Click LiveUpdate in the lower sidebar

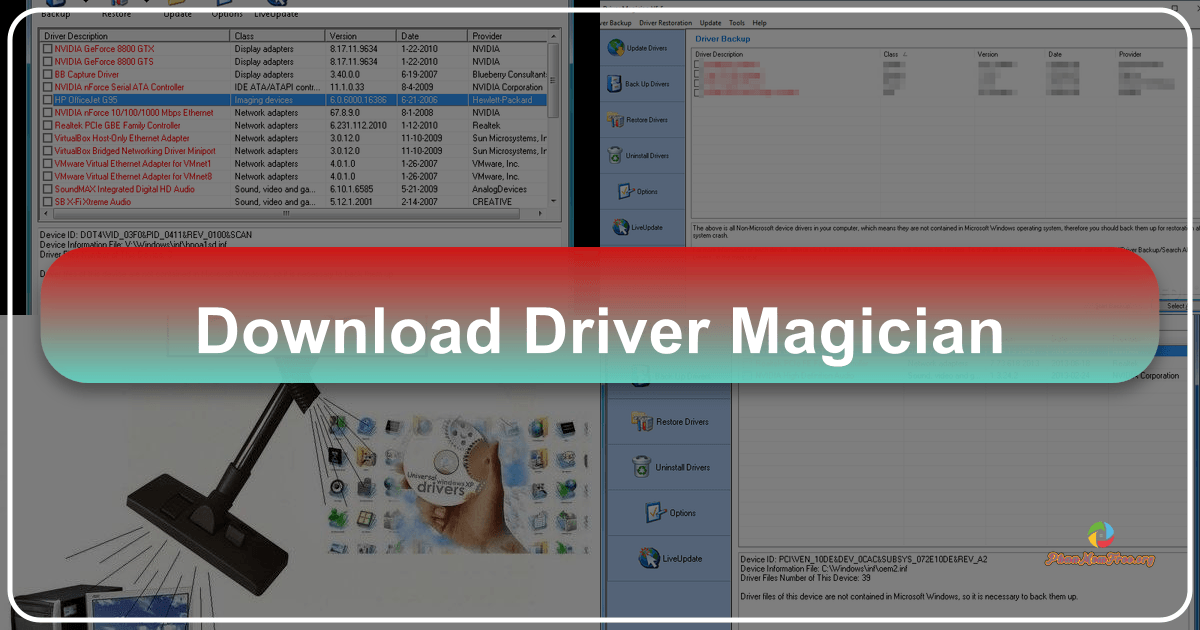point(668,558)
